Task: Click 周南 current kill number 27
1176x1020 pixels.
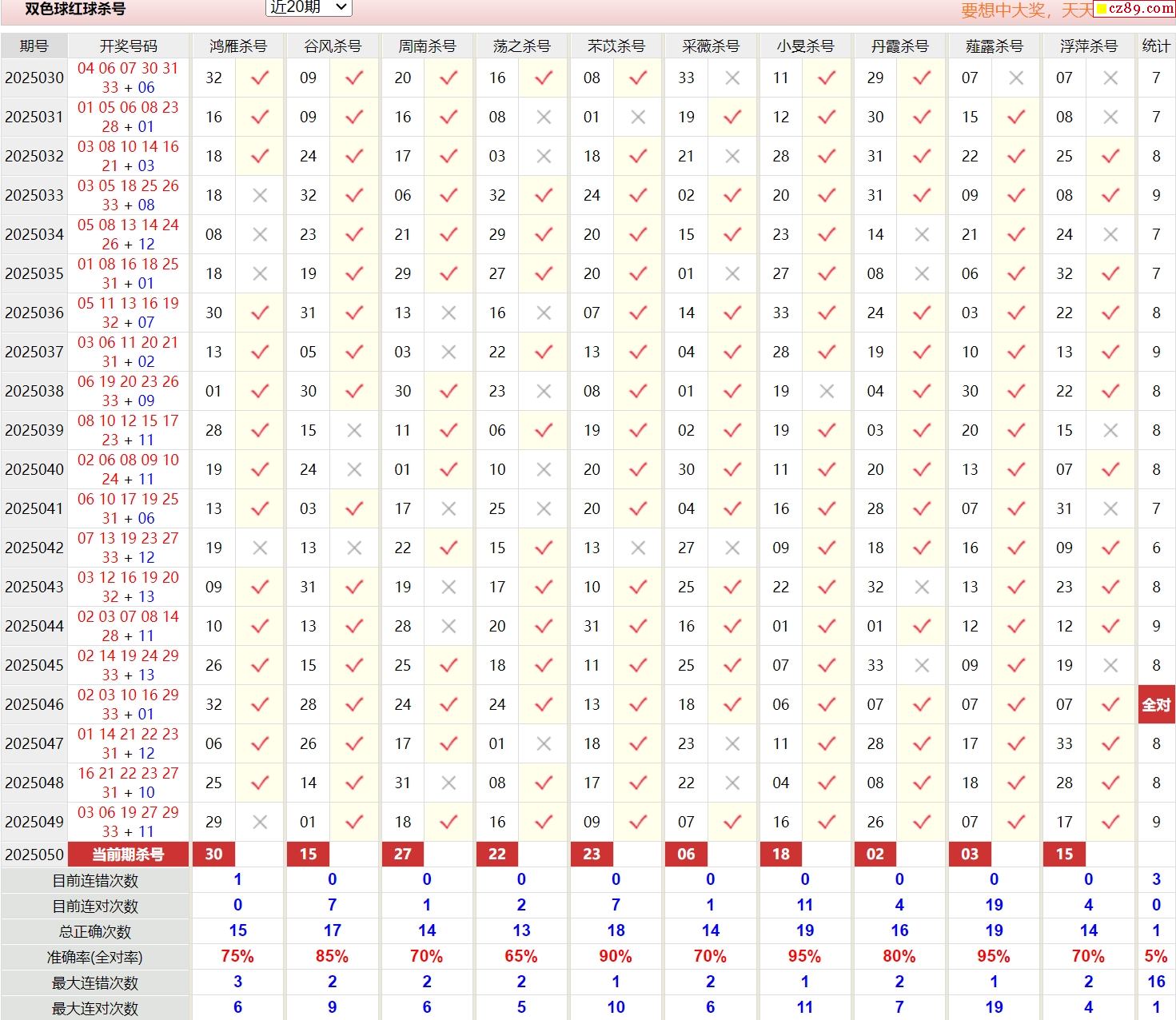Action: (x=403, y=855)
